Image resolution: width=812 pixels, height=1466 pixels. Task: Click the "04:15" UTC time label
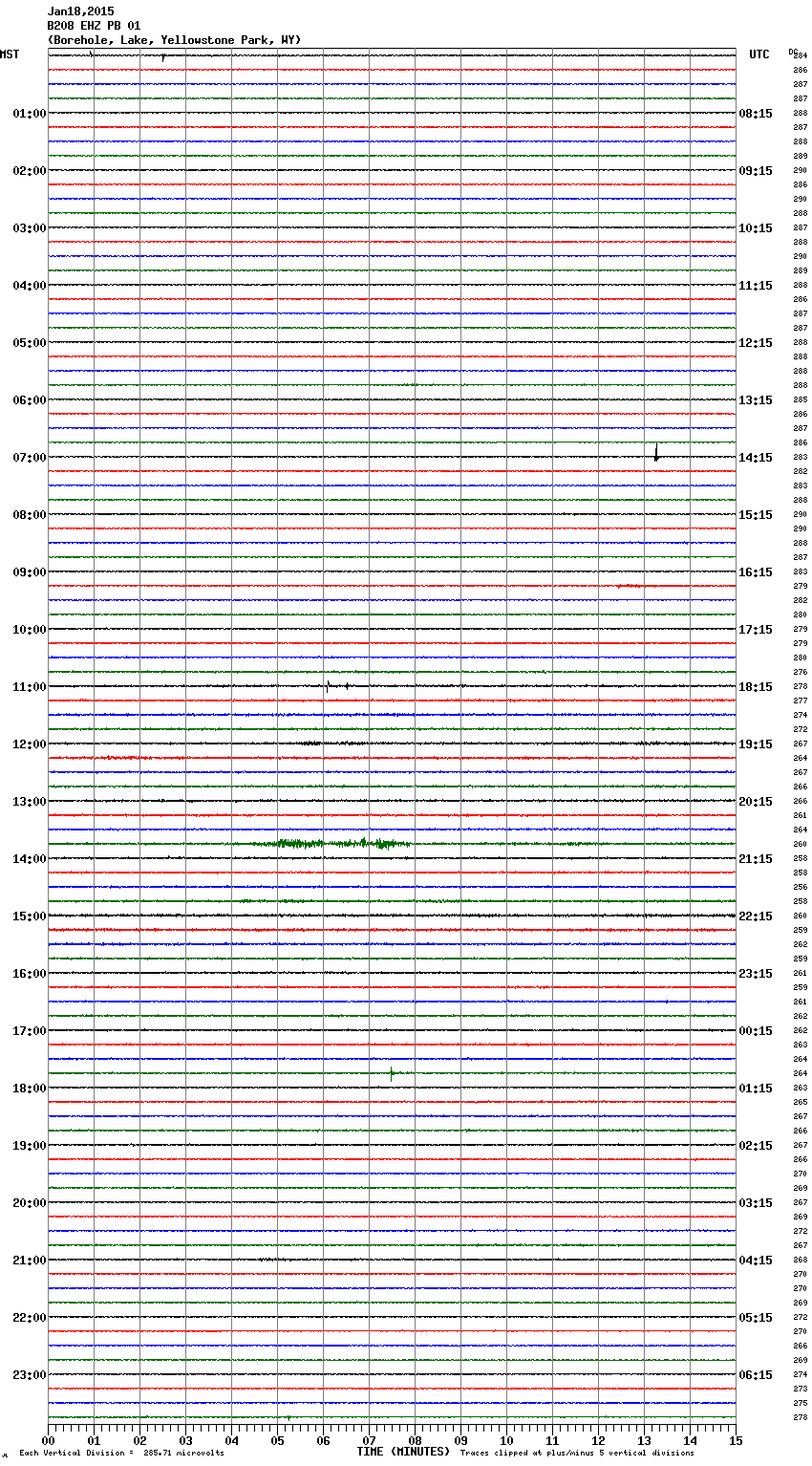(x=756, y=1261)
